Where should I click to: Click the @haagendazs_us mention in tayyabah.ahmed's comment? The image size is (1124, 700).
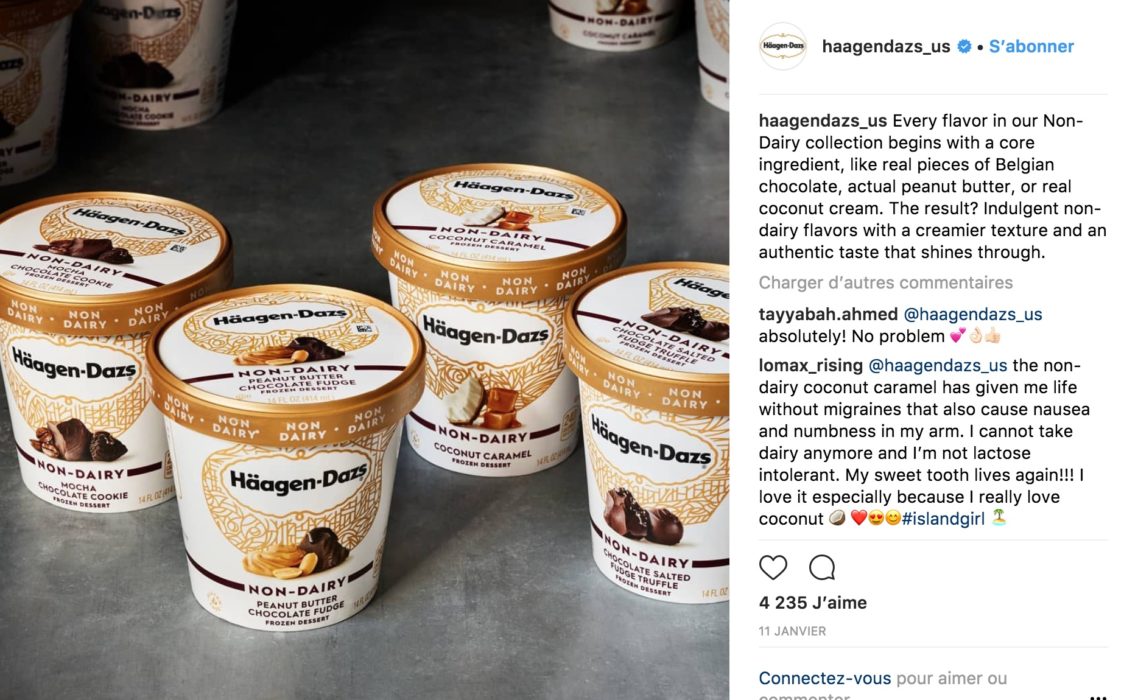[973, 314]
